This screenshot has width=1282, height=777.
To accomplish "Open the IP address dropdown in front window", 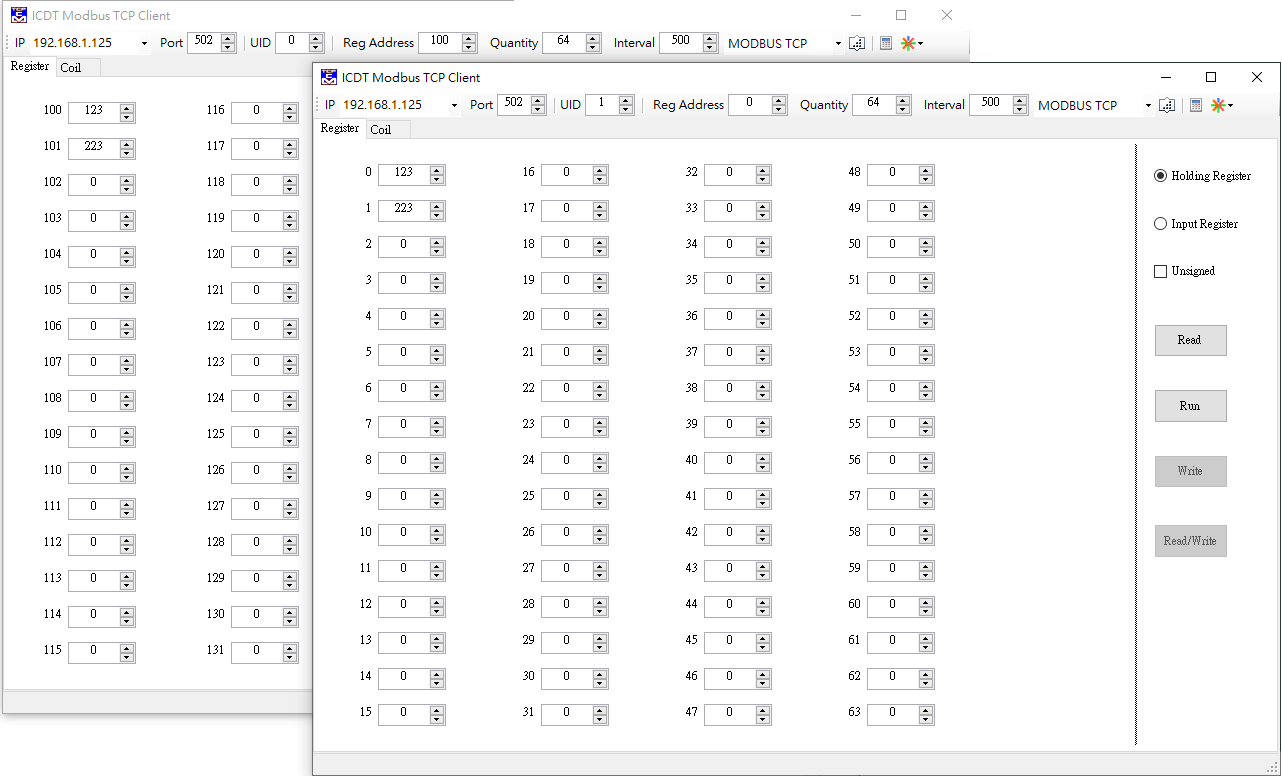I will click(454, 105).
